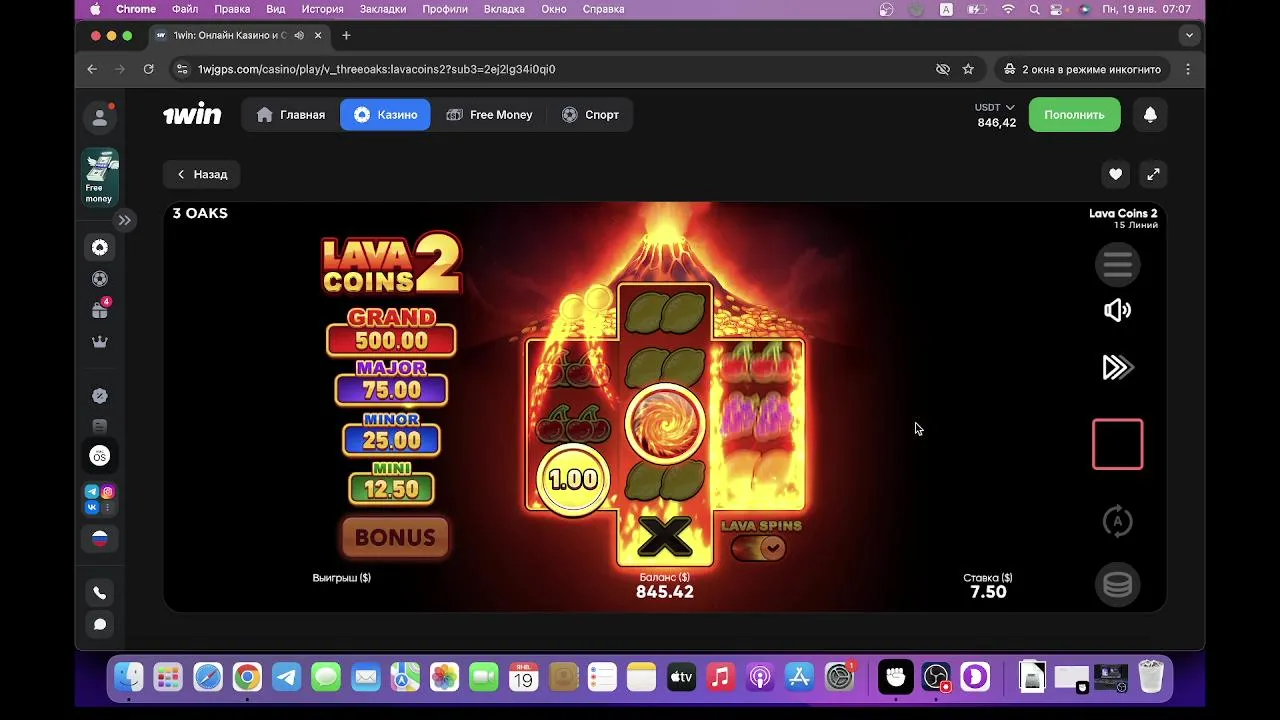Open the verified badge sidebar icon
The width and height of the screenshot is (1280, 720).
(x=99, y=396)
